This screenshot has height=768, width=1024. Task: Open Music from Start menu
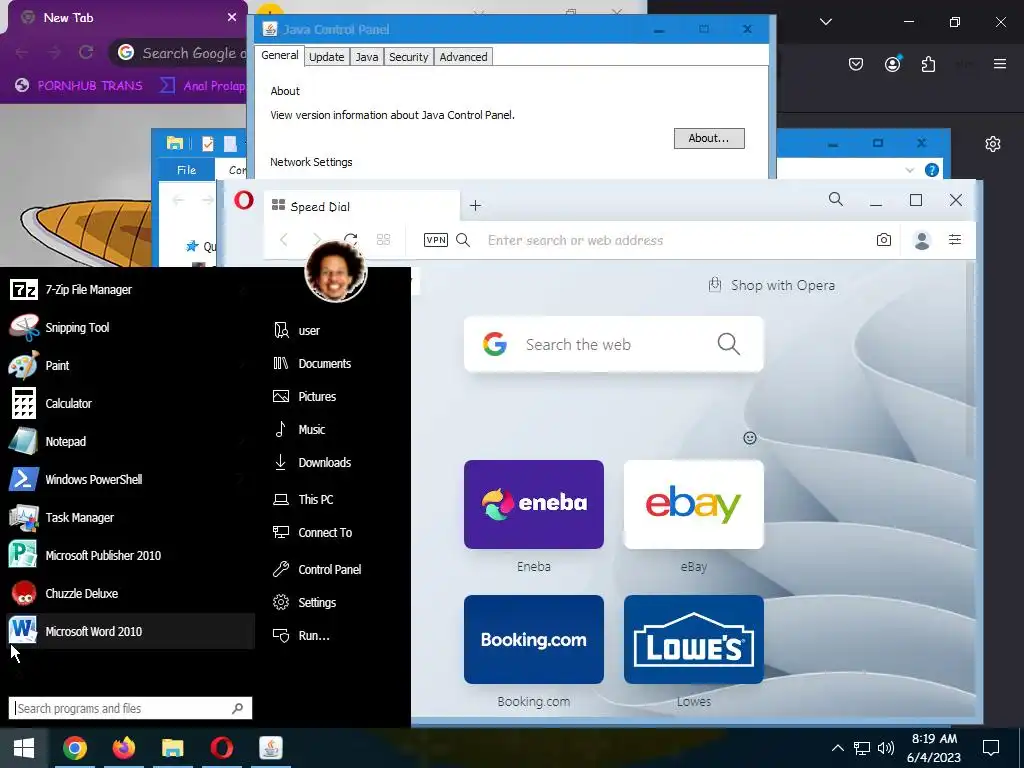tap(299, 429)
